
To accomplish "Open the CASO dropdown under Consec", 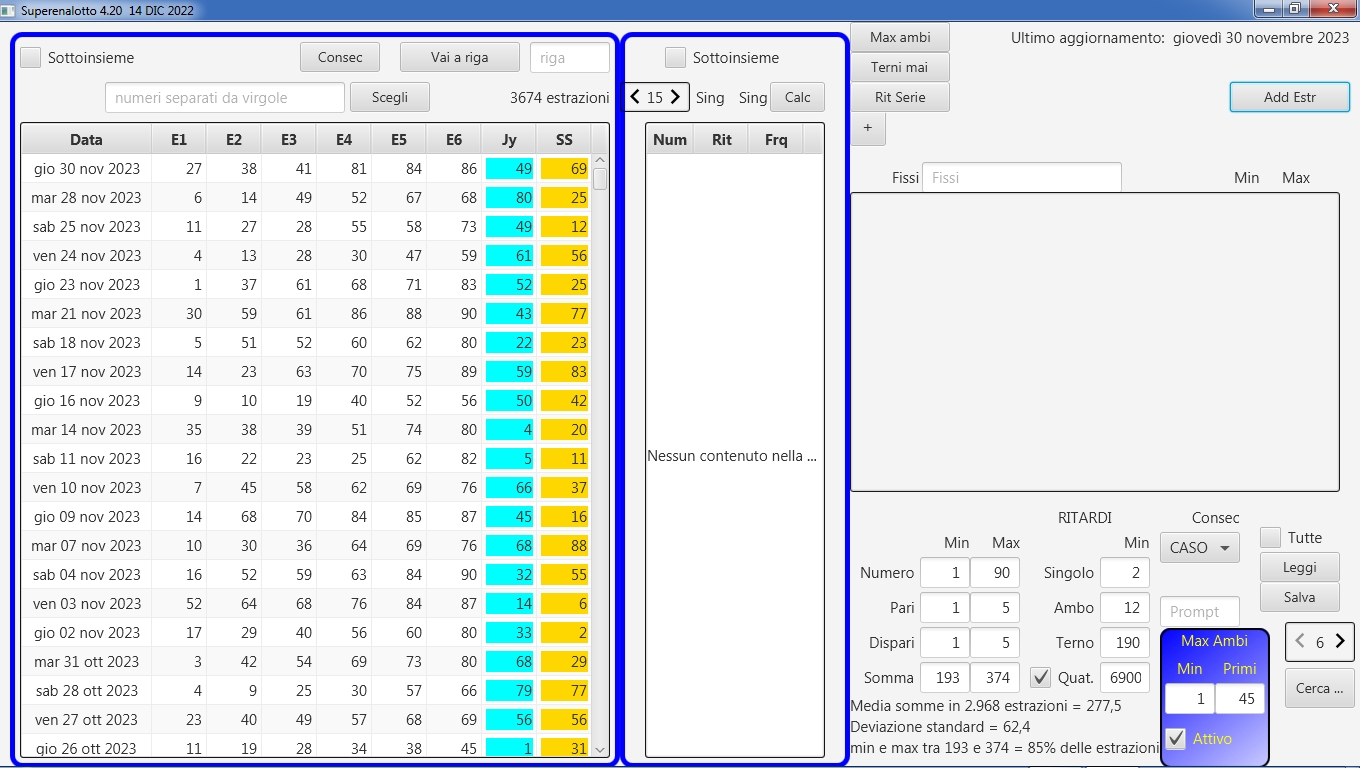I will click(x=1200, y=548).
